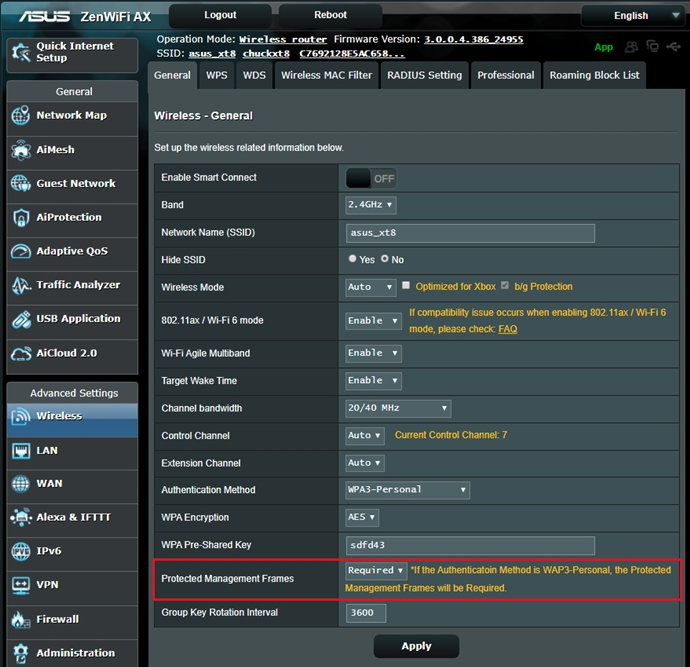The width and height of the screenshot is (690, 667).
Task: Click the VPN monitor icon
Action: [21, 585]
